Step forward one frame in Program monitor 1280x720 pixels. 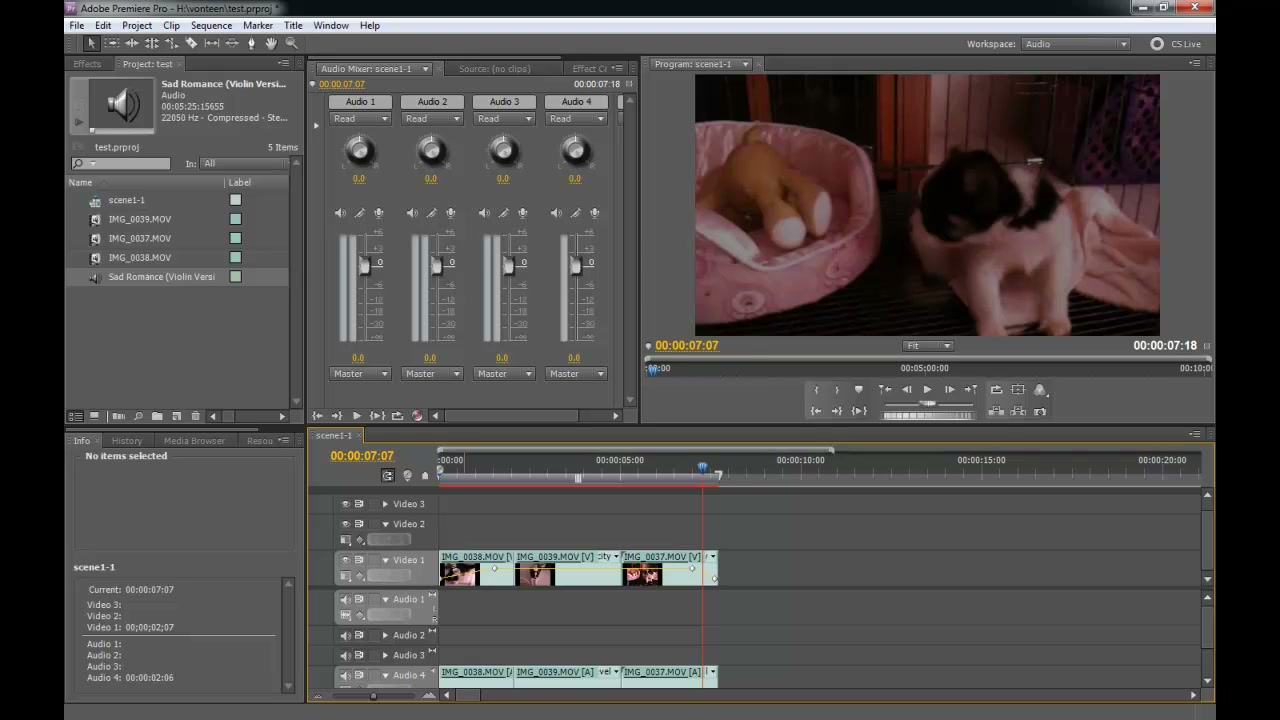click(948, 390)
